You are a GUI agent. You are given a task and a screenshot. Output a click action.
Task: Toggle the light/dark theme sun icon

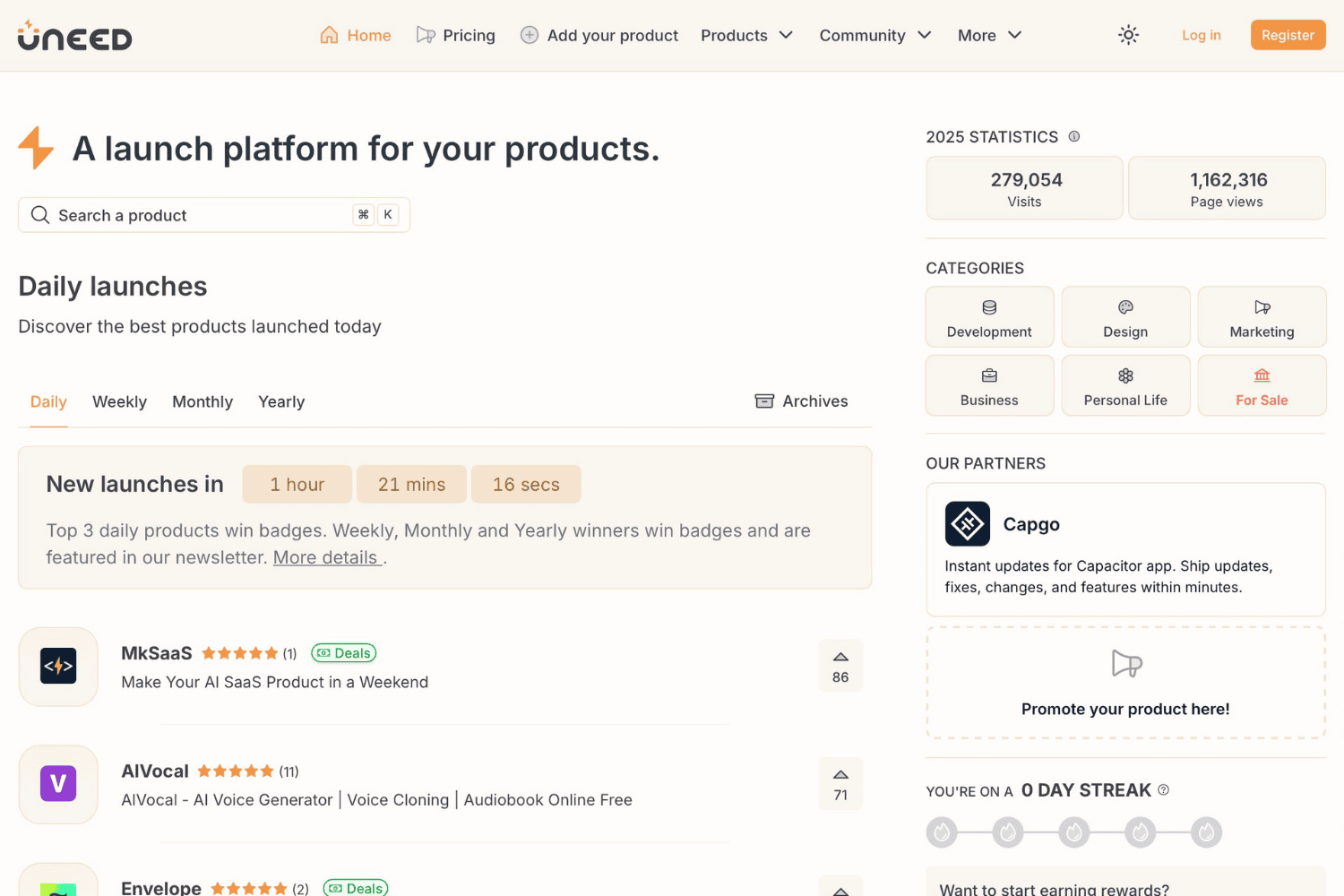1128,35
